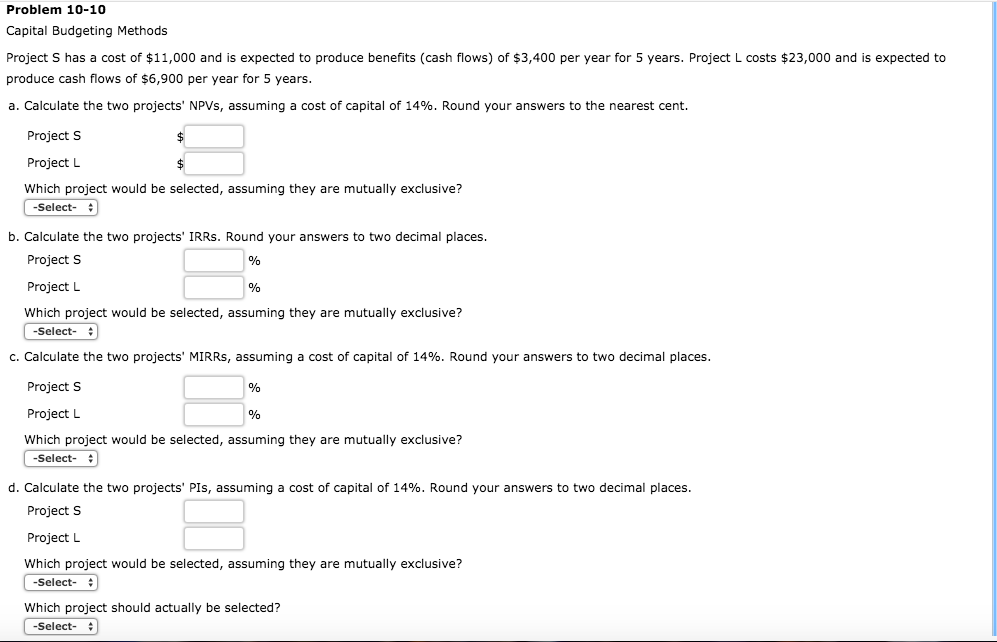Click the up-down stepper arrows on NPV selector

[88, 207]
